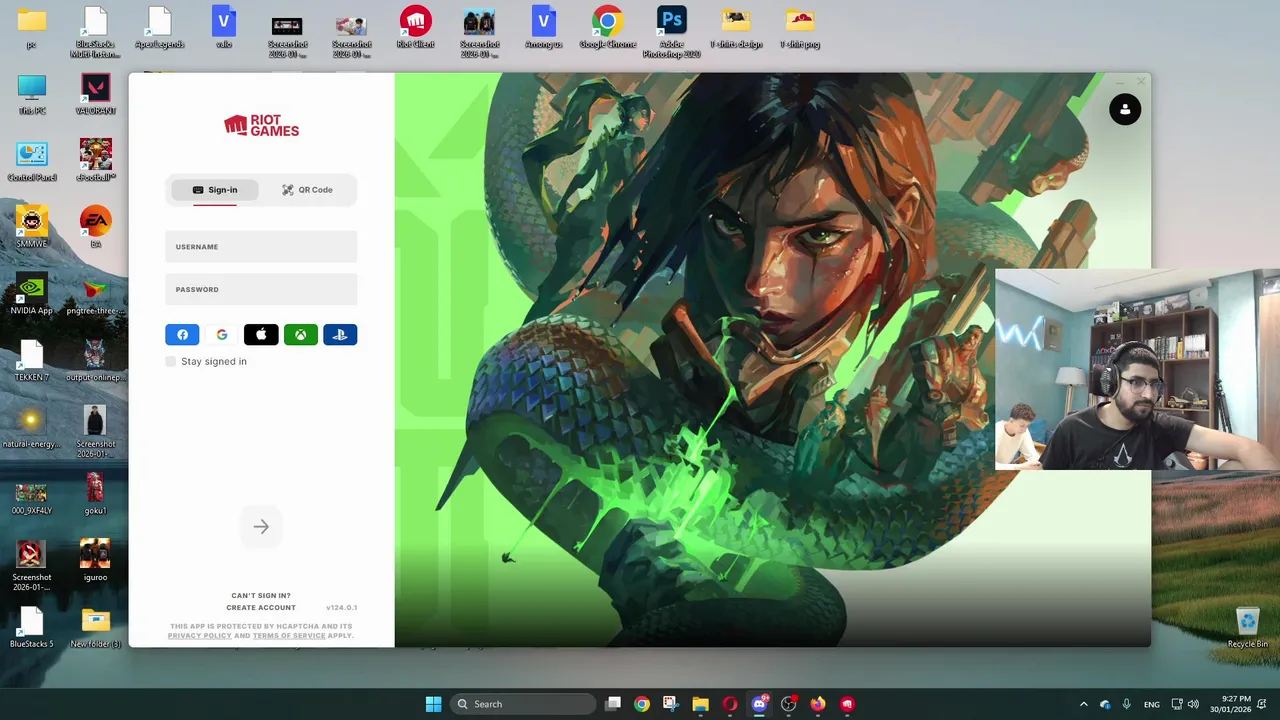Select the VALORANT desktop shortcut
Screen dimensions: 1280x720
pos(95,94)
